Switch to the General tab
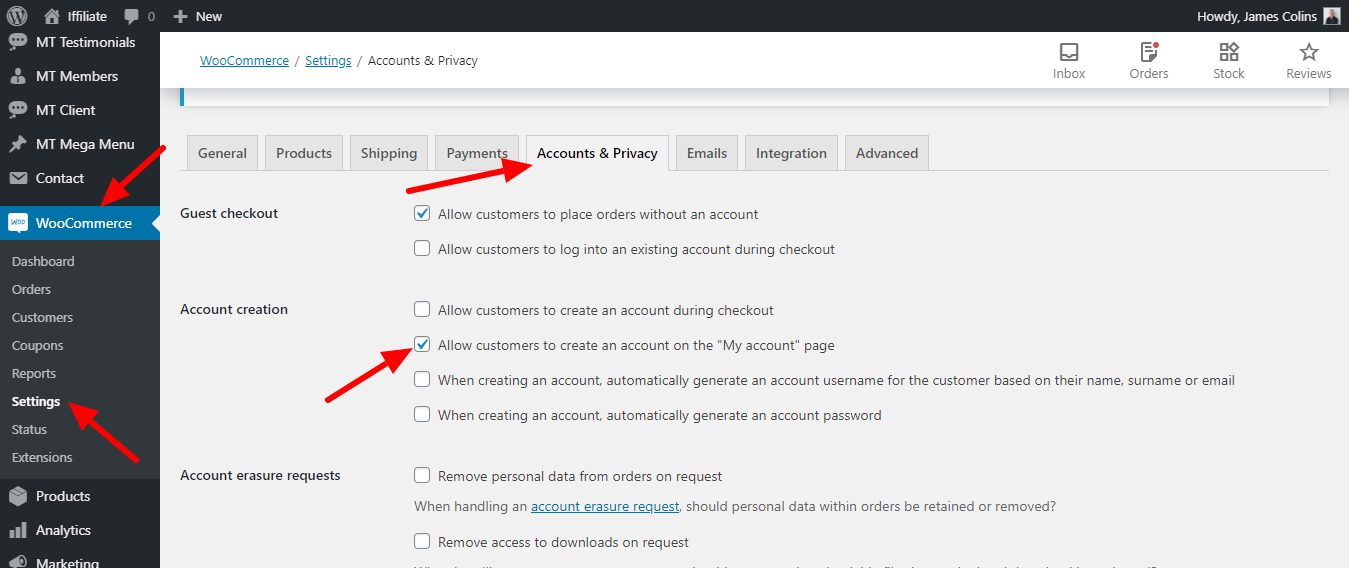The height and width of the screenshot is (568, 1349). point(222,153)
